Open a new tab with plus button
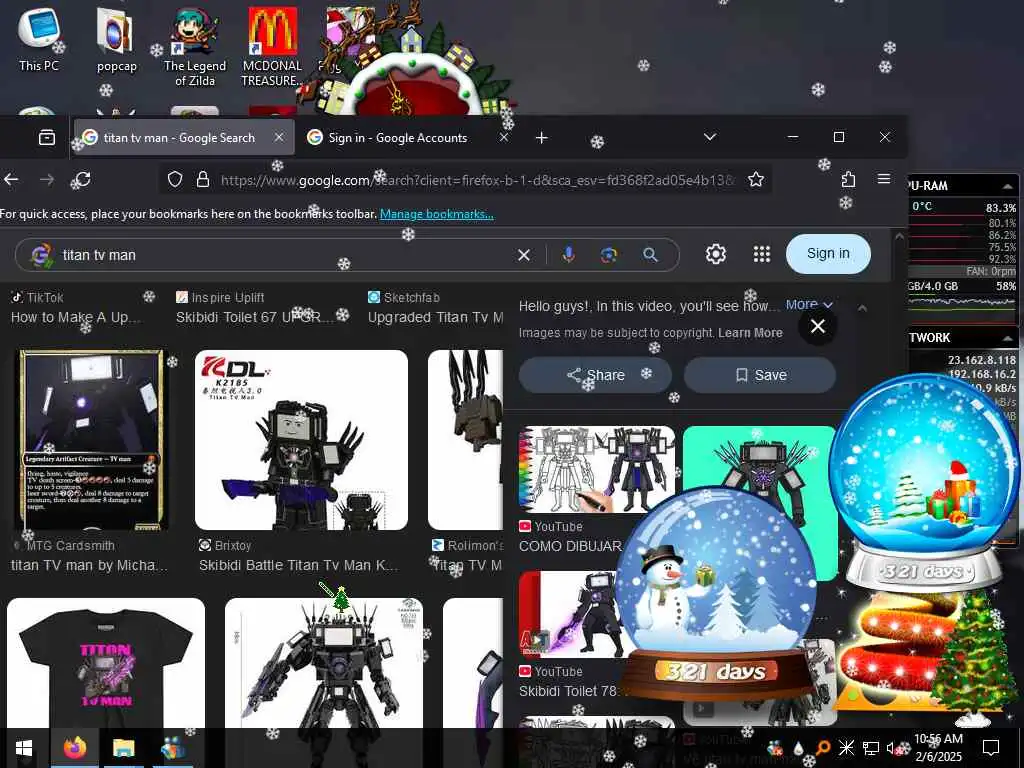 [x=541, y=138]
